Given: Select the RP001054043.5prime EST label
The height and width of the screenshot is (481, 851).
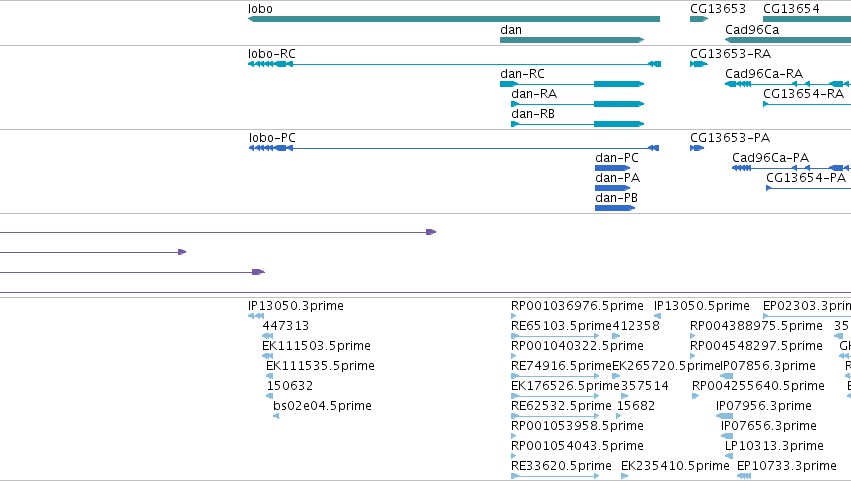Looking at the screenshot, I should pyautogui.click(x=577, y=447).
